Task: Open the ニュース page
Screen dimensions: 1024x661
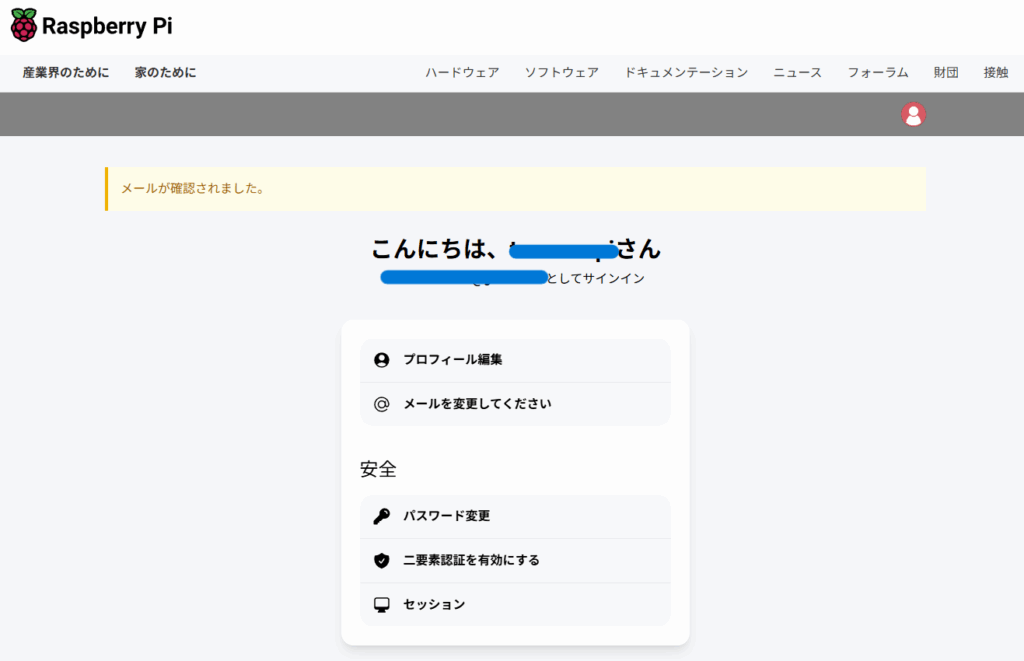Action: 797,72
